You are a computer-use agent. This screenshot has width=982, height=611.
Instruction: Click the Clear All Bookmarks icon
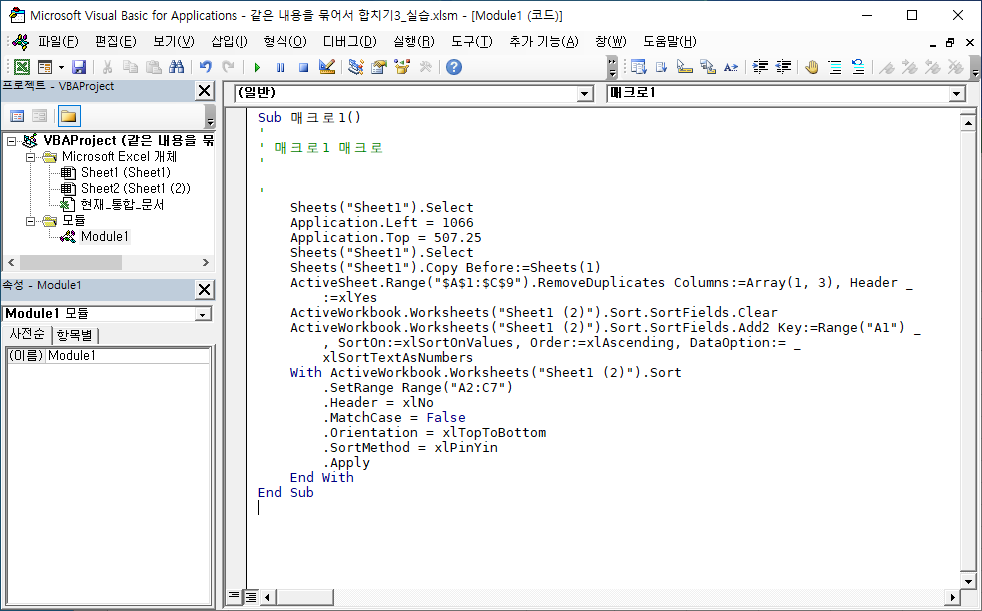955,67
